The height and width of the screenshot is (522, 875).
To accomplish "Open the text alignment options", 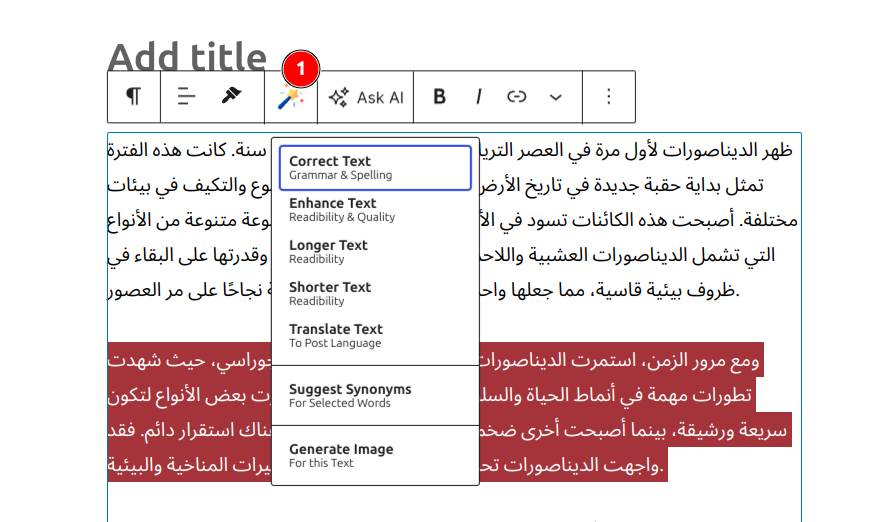I will tap(186, 97).
